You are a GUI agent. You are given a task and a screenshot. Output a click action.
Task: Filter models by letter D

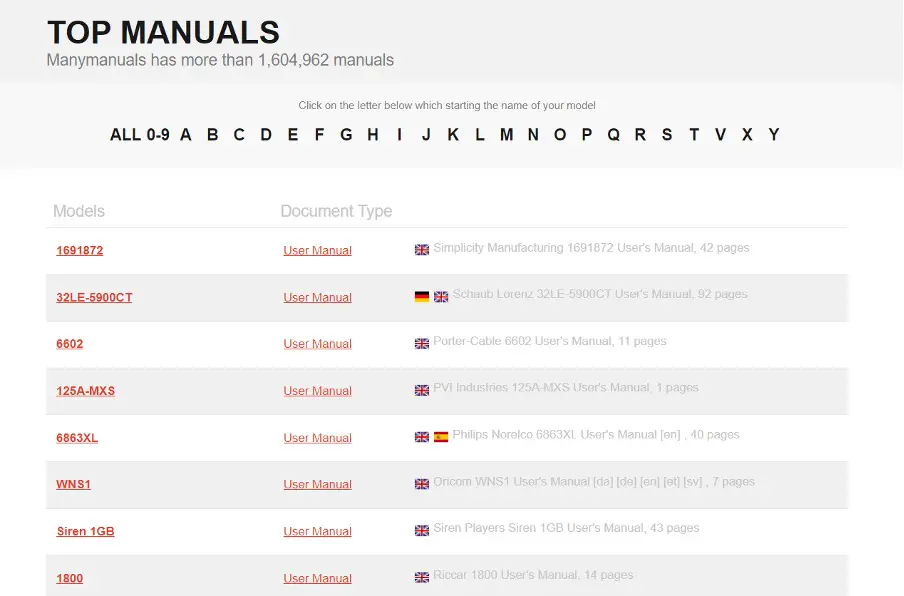pyautogui.click(x=266, y=134)
